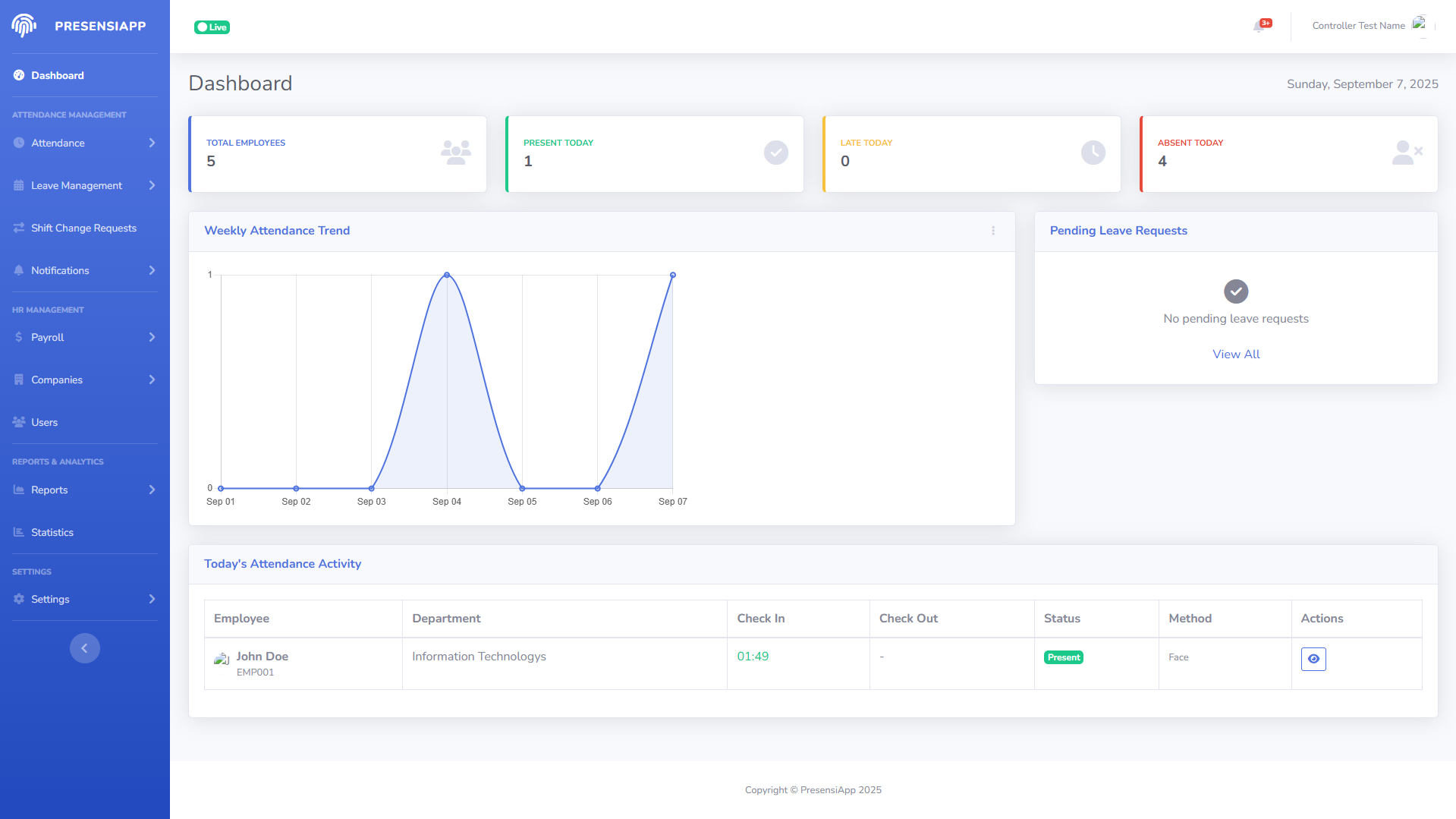This screenshot has height=819, width=1456.
Task: Click View All leave requests link
Action: coord(1236,354)
